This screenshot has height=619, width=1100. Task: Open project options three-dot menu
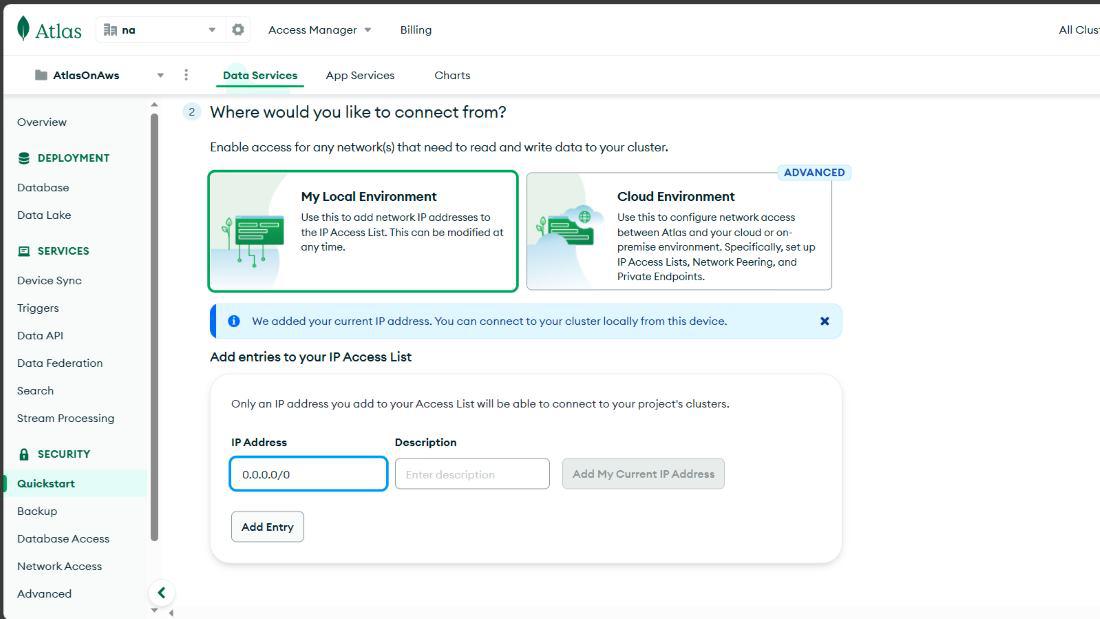point(186,75)
